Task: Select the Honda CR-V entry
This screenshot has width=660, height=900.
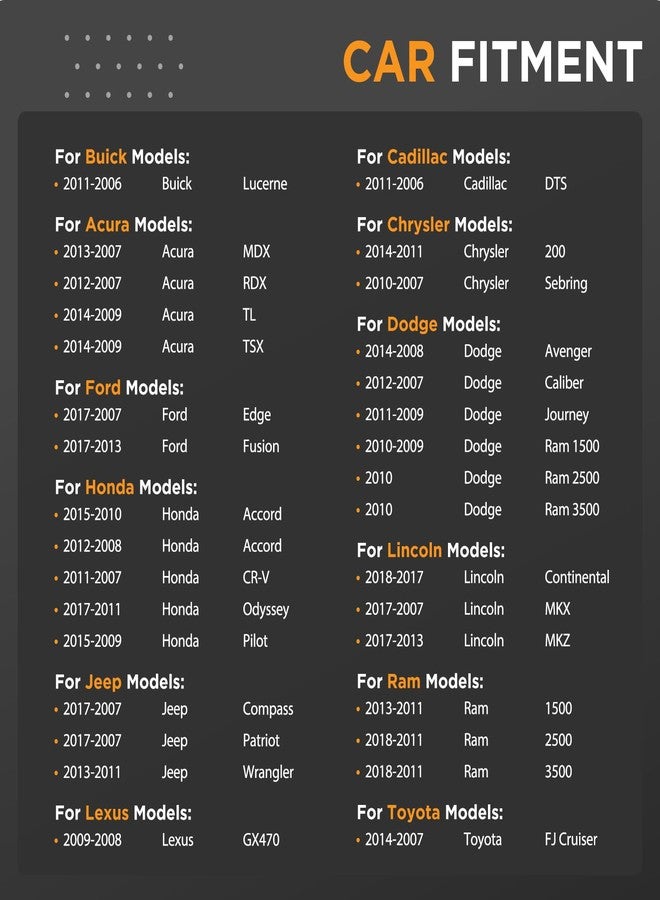Action: (161, 577)
